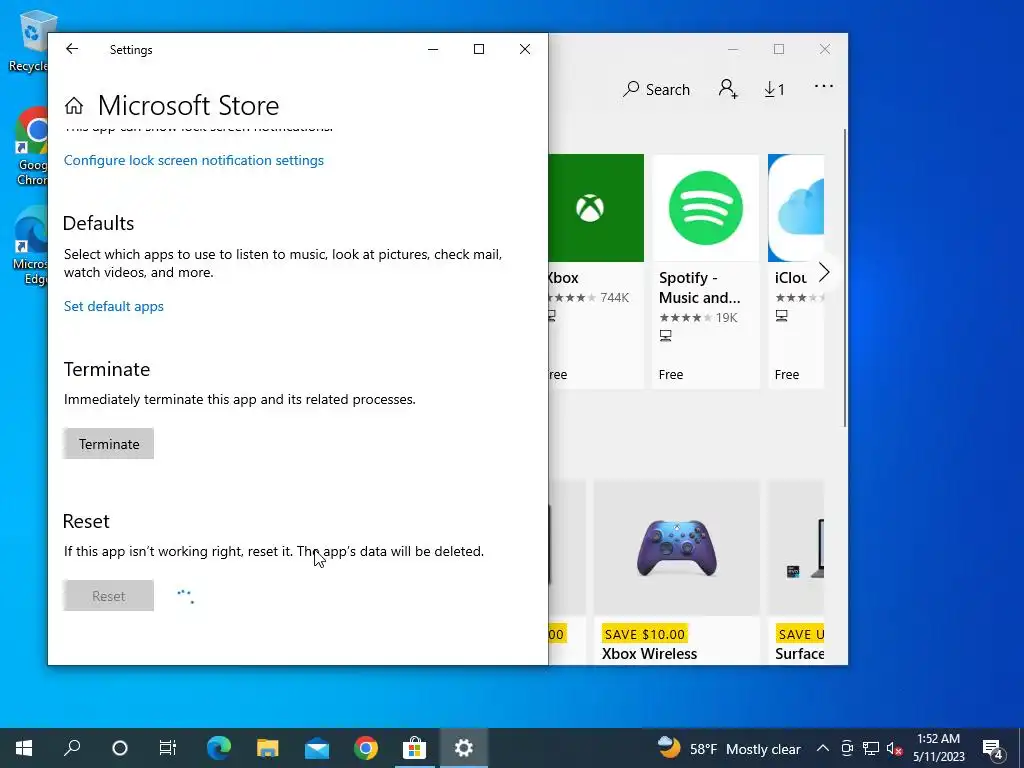Open the clock showing 1:52 AM

click(x=938, y=748)
